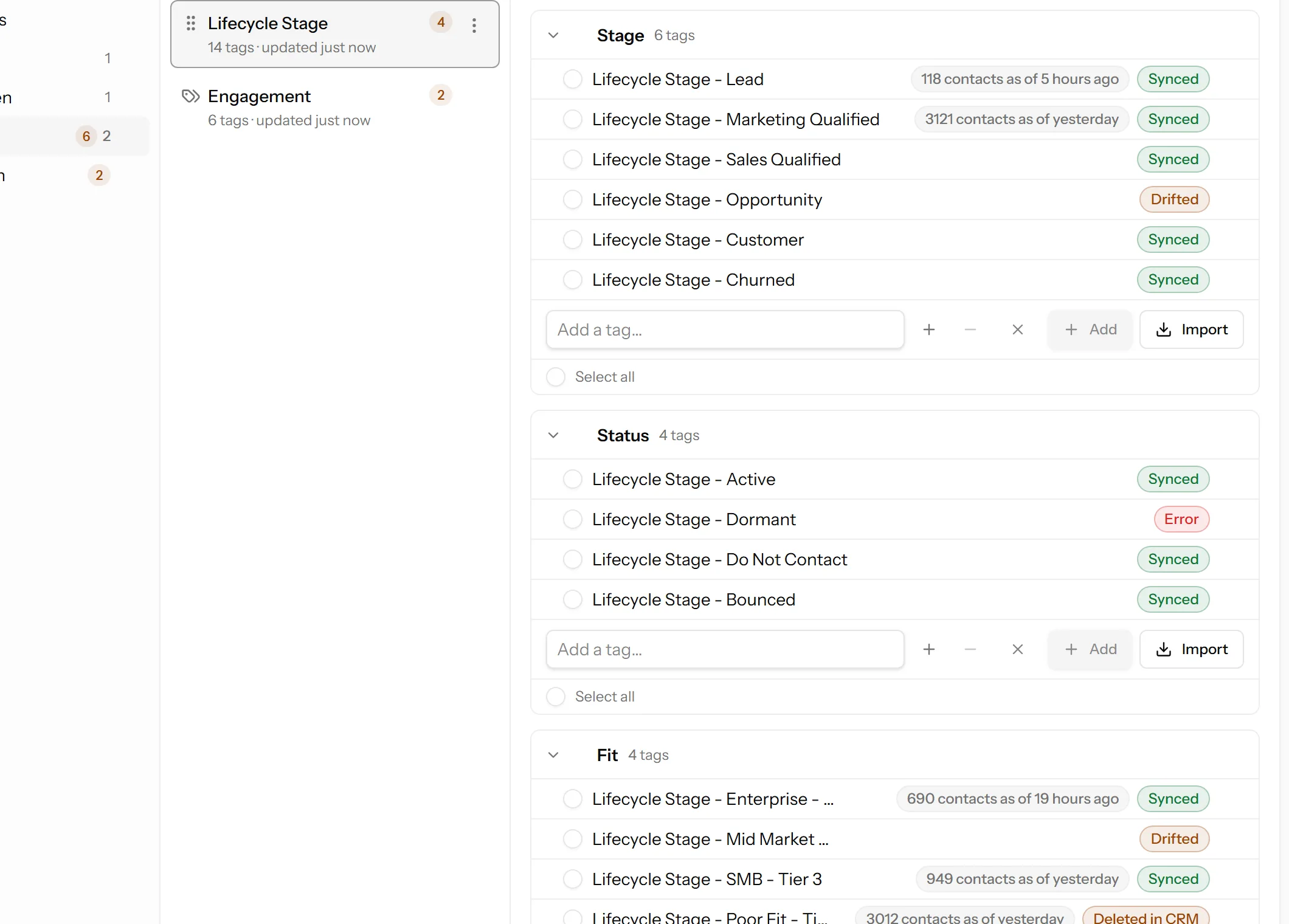The width and height of the screenshot is (1289, 924).
Task: Click the 3121 contacts as of yesterday pill
Action: [x=1022, y=119]
